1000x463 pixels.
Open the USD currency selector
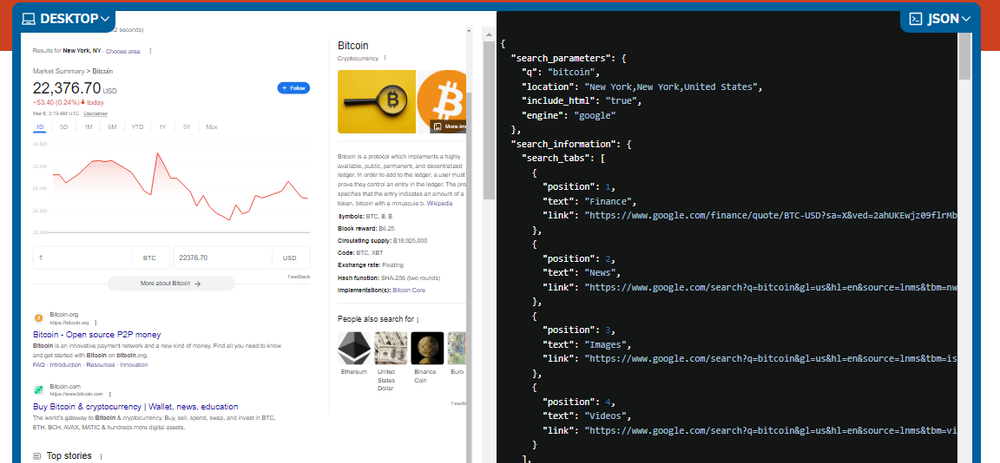pos(290,258)
